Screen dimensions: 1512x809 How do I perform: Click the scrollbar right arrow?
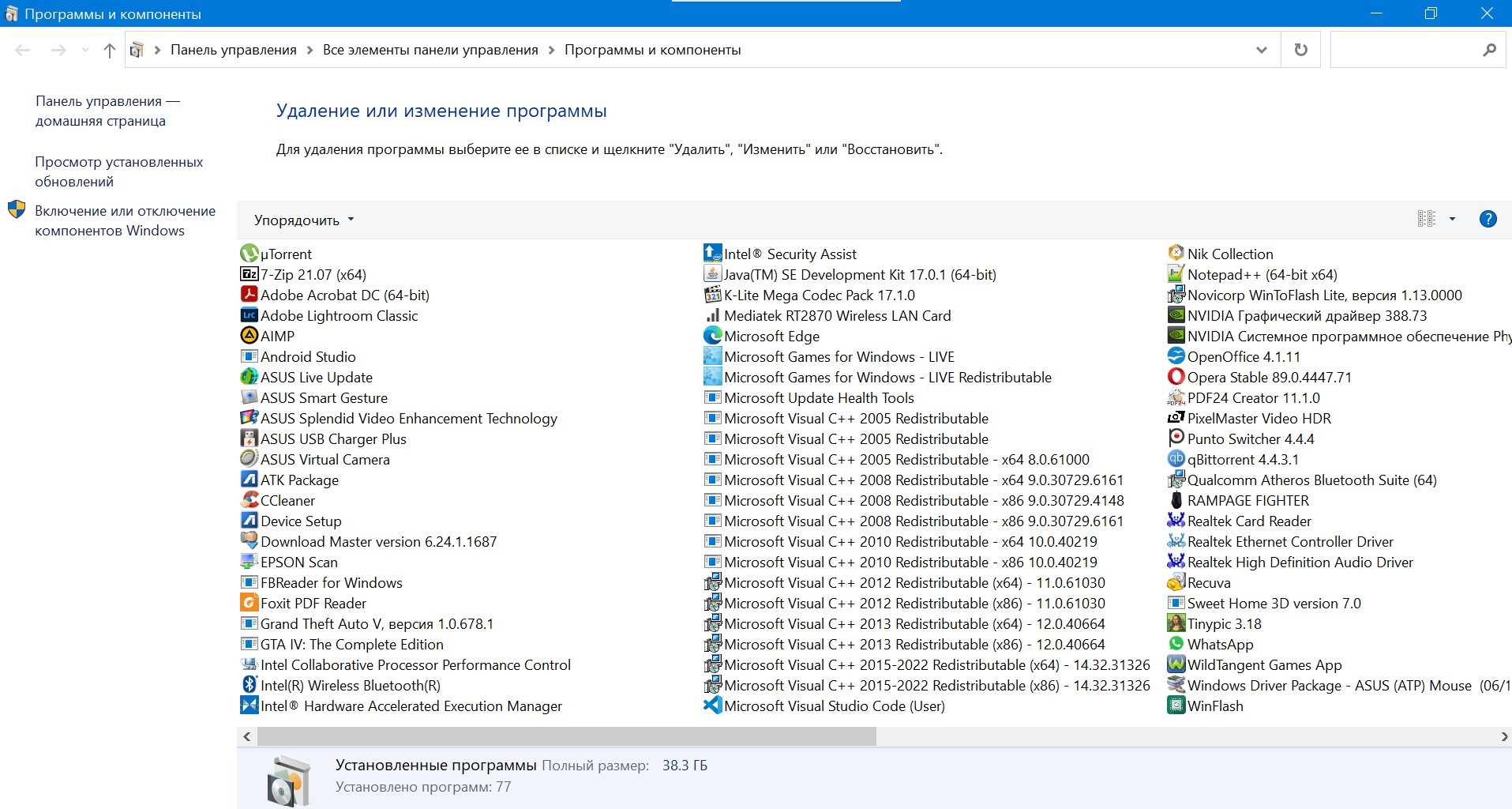tap(1503, 736)
